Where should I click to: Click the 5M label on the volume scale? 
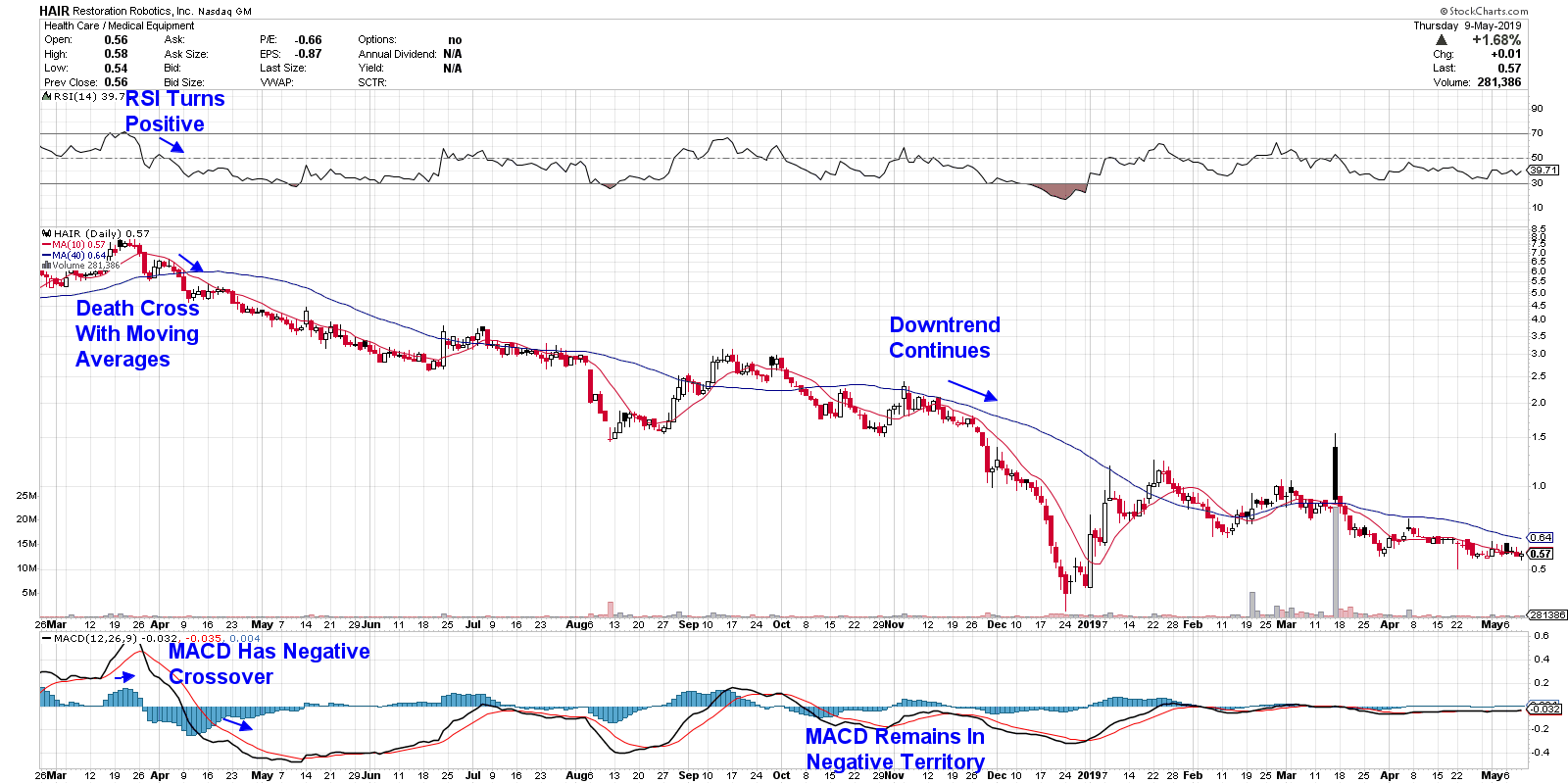[29, 593]
